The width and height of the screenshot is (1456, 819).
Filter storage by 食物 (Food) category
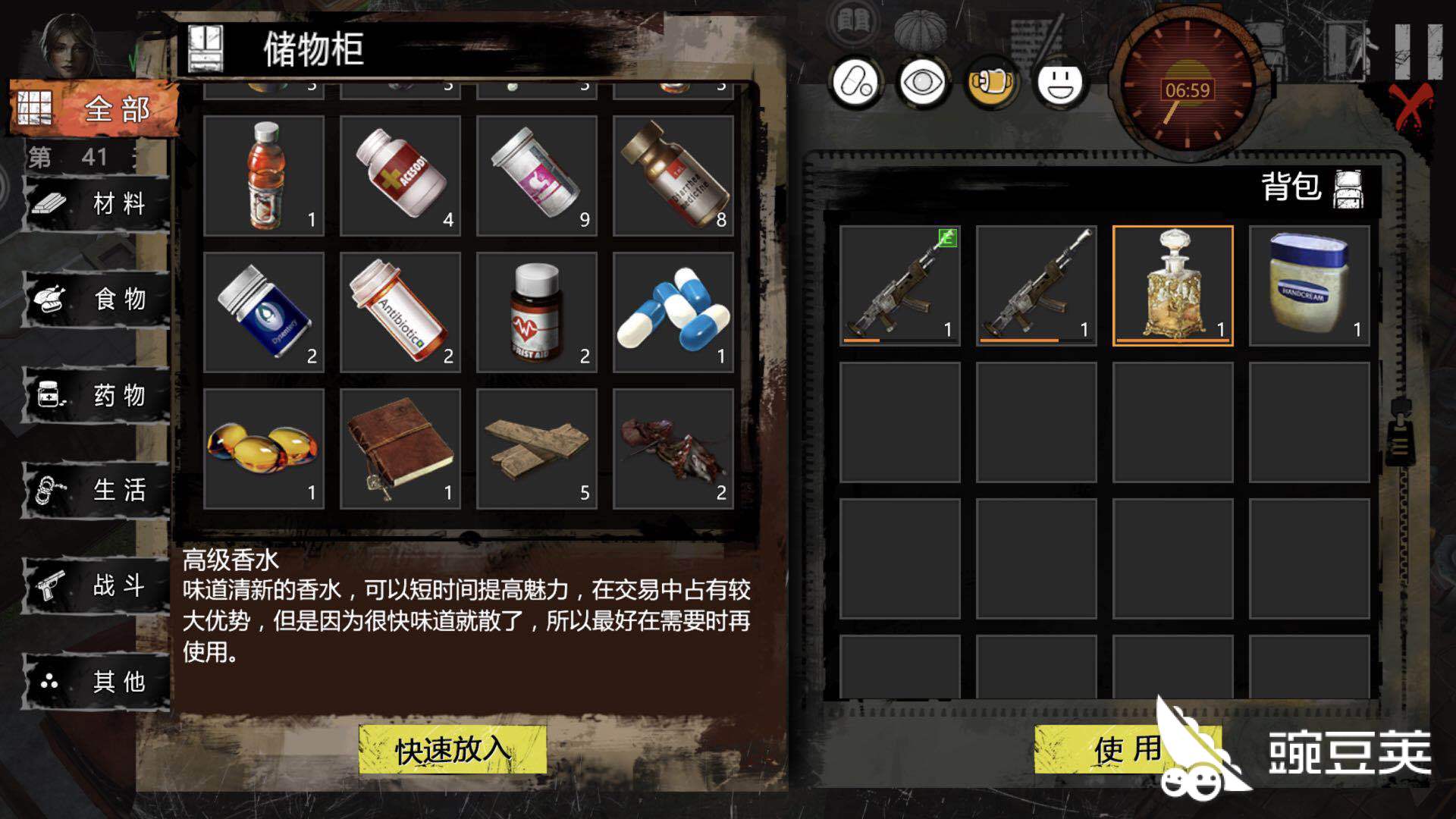pos(96,300)
